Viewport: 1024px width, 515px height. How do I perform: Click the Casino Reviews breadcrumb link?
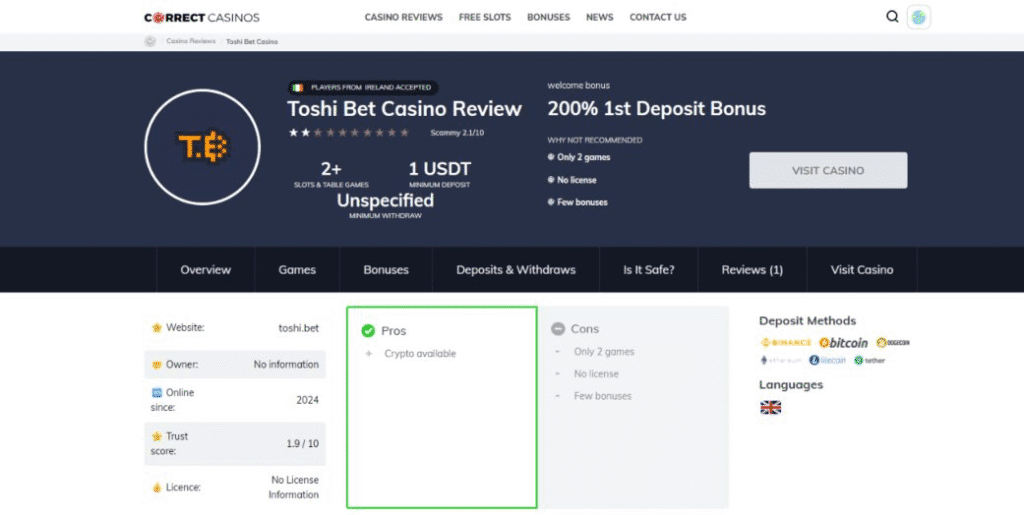point(190,42)
